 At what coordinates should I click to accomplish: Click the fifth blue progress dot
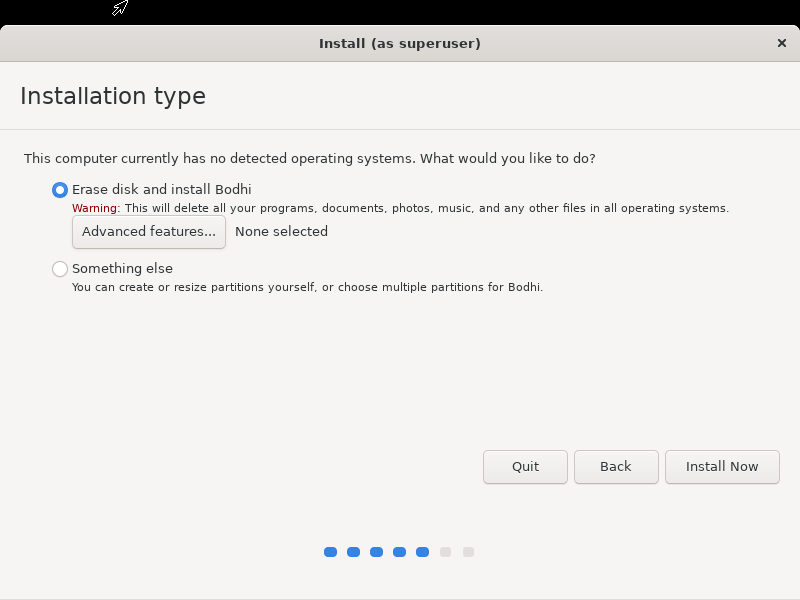(x=422, y=552)
